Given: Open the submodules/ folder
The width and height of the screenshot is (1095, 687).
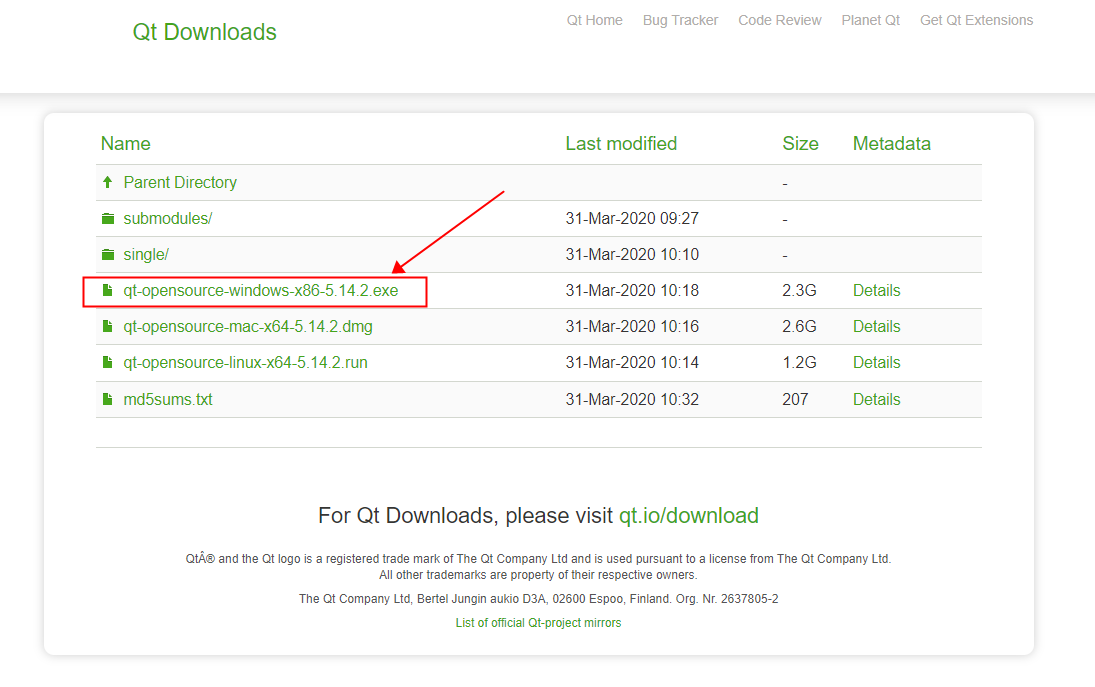Looking at the screenshot, I should pos(168,219).
